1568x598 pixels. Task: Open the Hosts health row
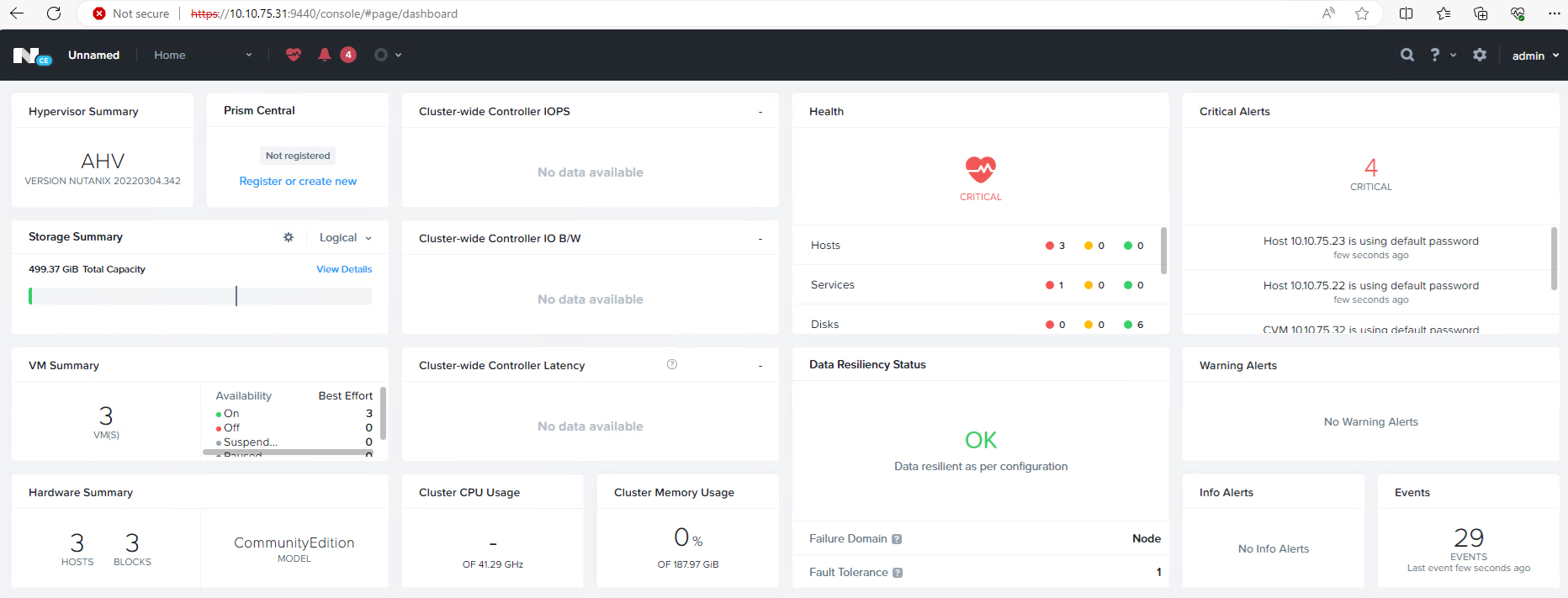coord(977,246)
